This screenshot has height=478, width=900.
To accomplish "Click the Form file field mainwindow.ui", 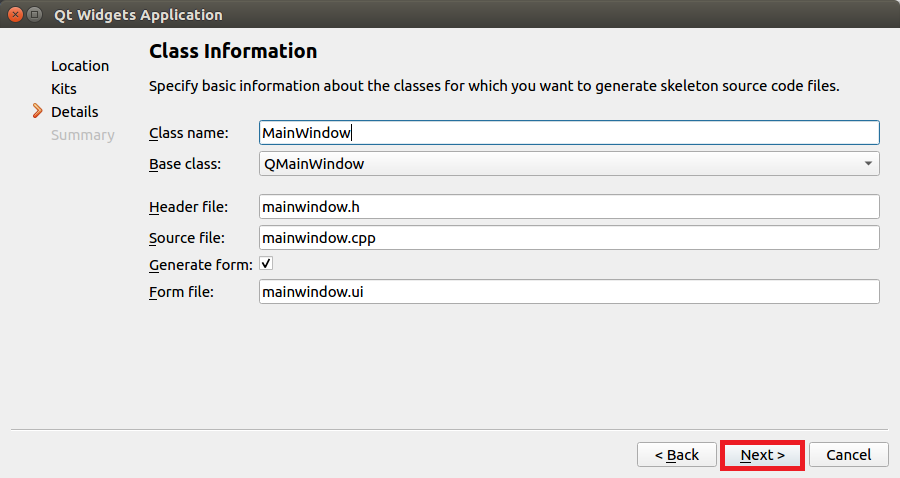I will pos(569,292).
